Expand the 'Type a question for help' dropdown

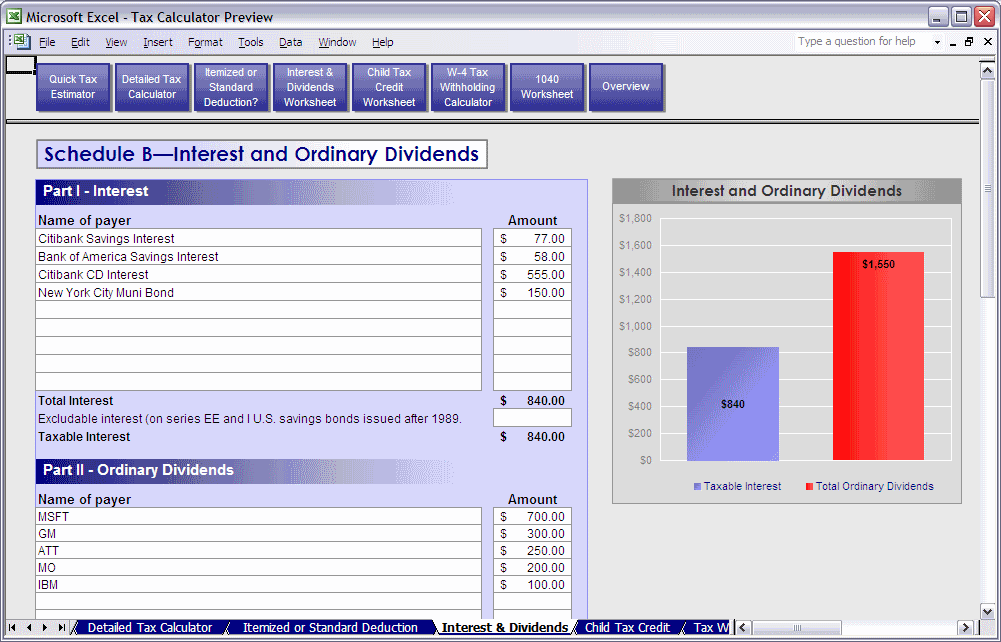pos(937,42)
